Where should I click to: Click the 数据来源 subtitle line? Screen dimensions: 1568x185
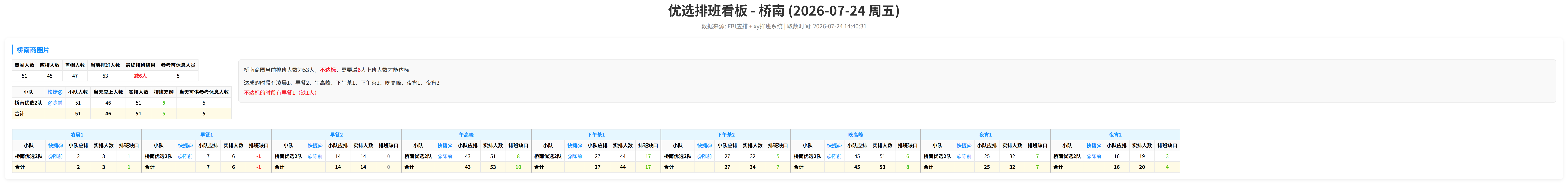784,26
